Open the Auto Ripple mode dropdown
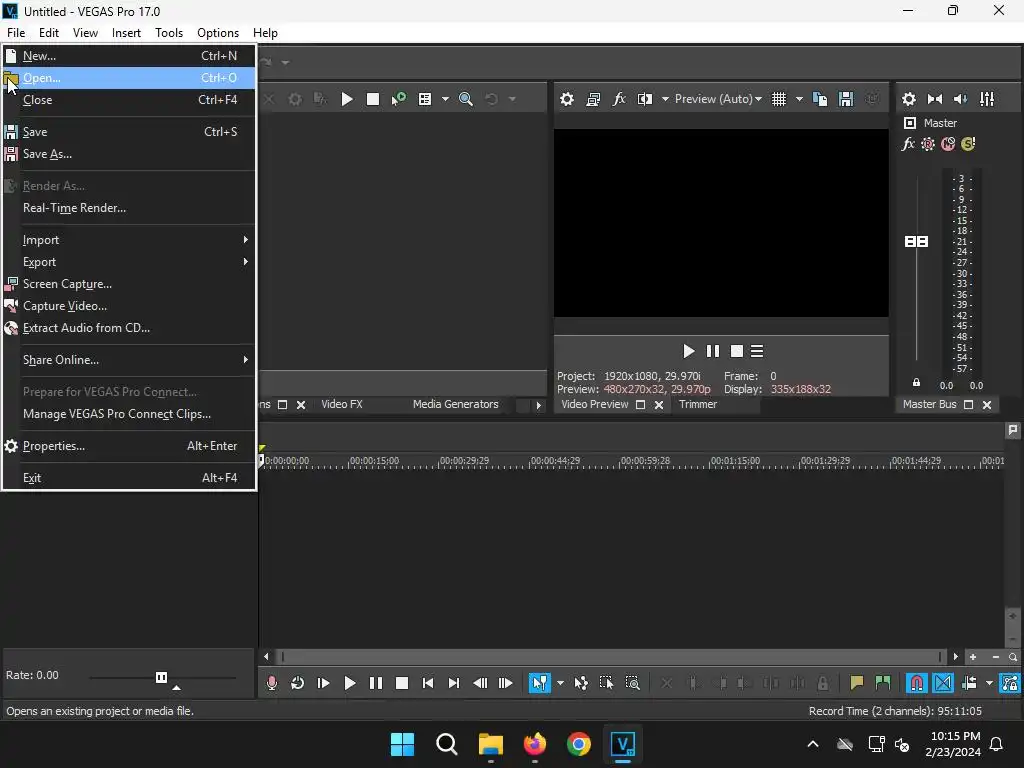This screenshot has width=1024, height=768. click(x=989, y=683)
